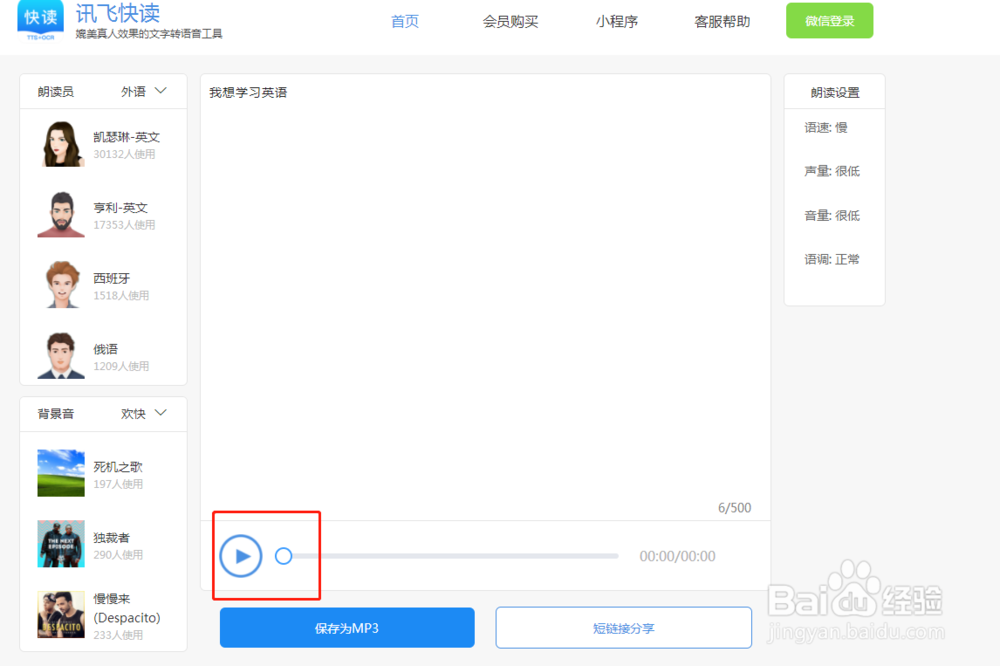Click the 微信登录 button
This screenshot has width=1000, height=666.
[829, 20]
